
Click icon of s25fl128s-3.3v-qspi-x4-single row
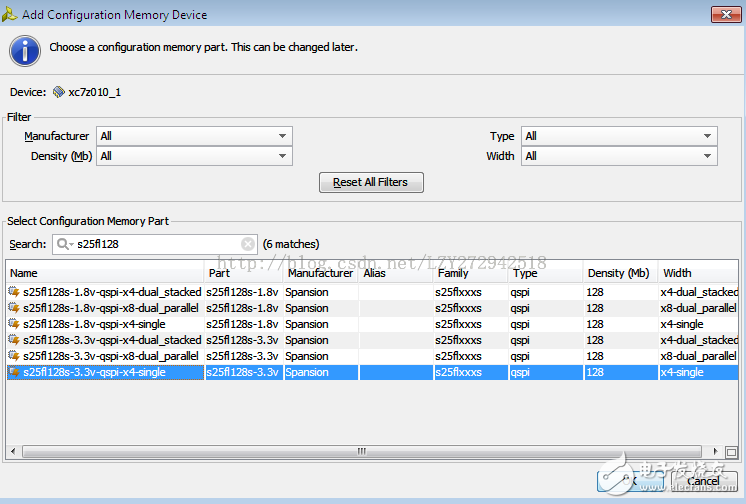[x=14, y=372]
